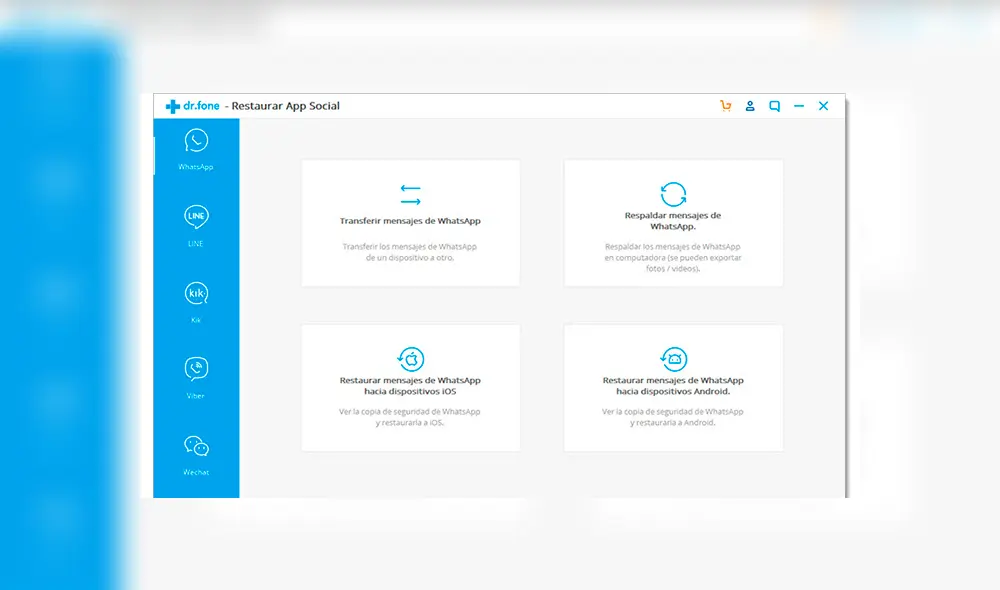This screenshot has width=1000, height=590.
Task: Switch to the Kik sidebar icon
Action: [196, 293]
